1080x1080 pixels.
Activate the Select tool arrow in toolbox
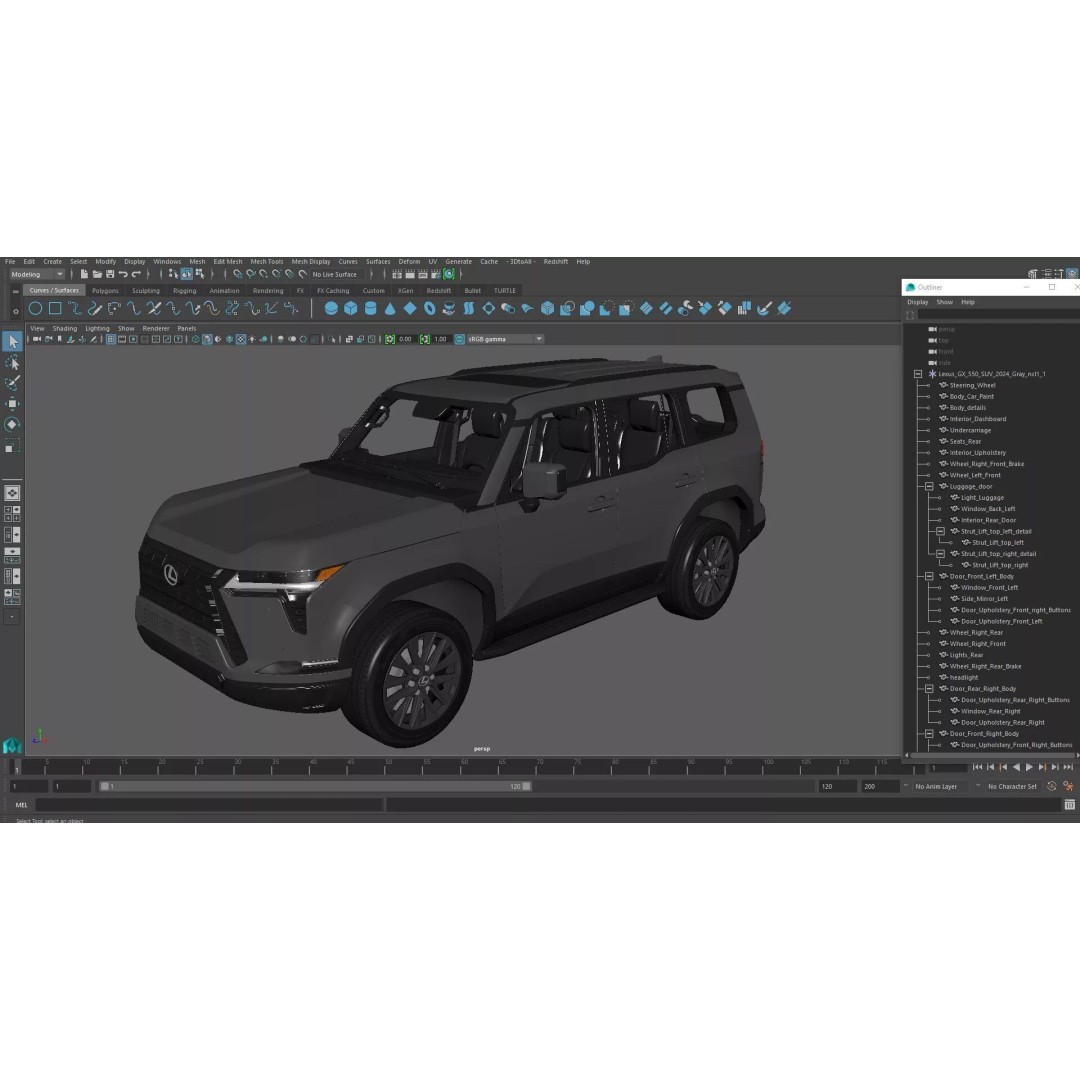tap(12, 342)
